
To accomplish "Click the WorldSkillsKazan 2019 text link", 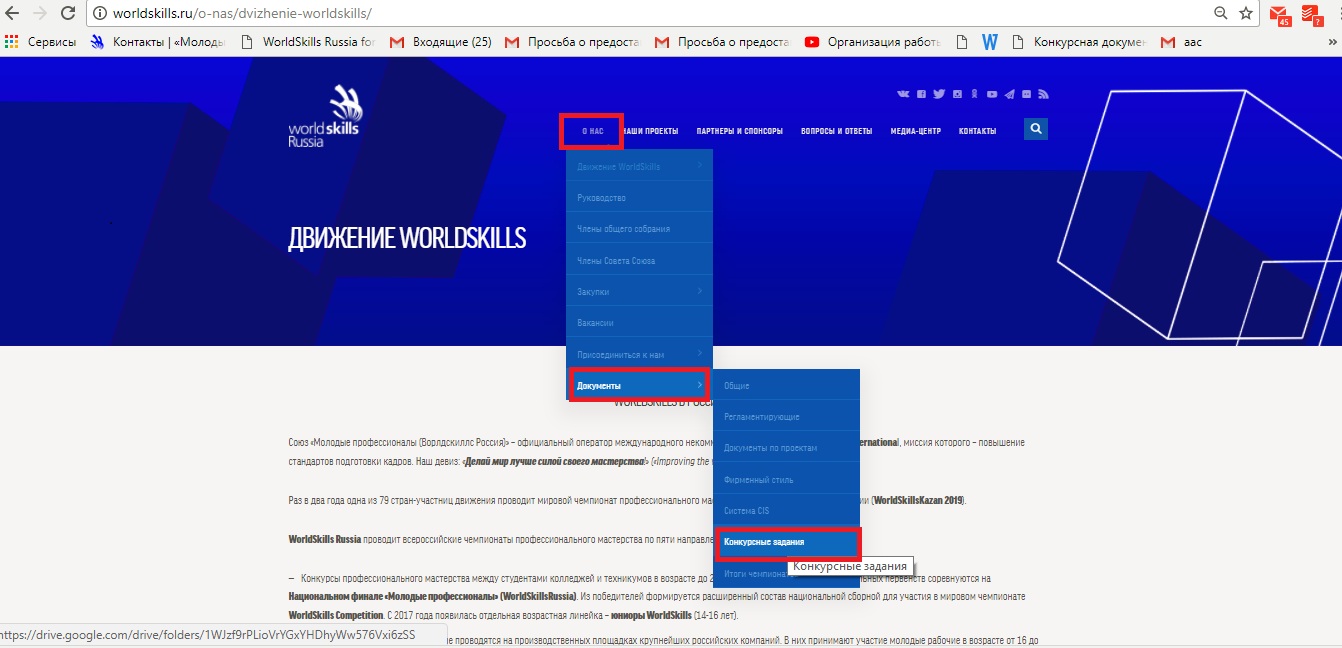I will [x=919, y=500].
